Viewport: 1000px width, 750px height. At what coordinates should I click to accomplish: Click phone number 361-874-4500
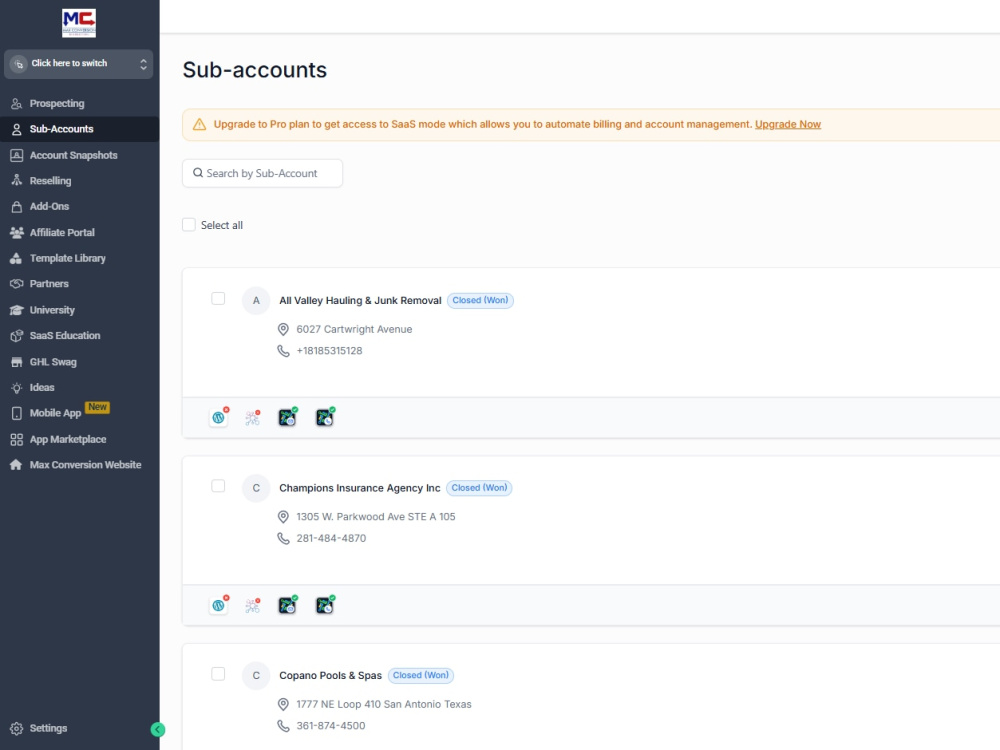click(330, 726)
